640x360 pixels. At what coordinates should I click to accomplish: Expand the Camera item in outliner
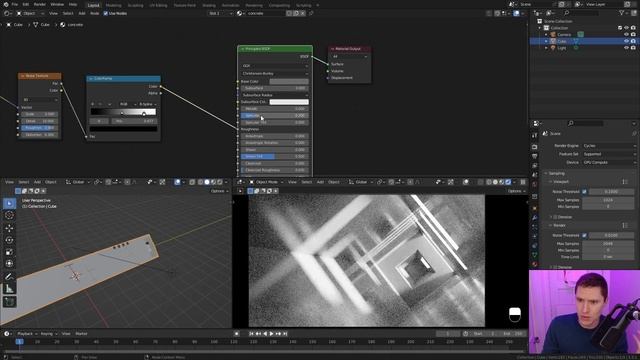(546, 35)
